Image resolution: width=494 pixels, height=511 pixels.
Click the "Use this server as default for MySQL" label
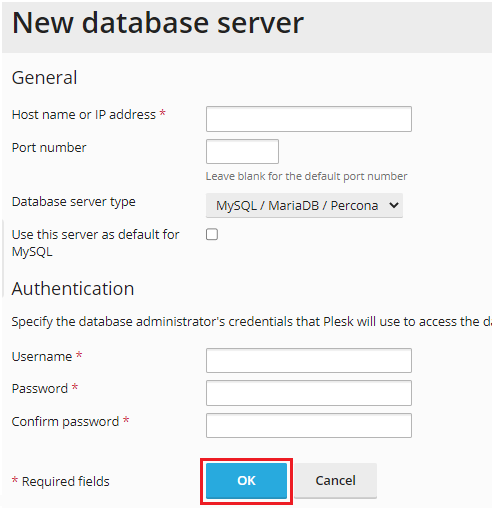[95, 243]
